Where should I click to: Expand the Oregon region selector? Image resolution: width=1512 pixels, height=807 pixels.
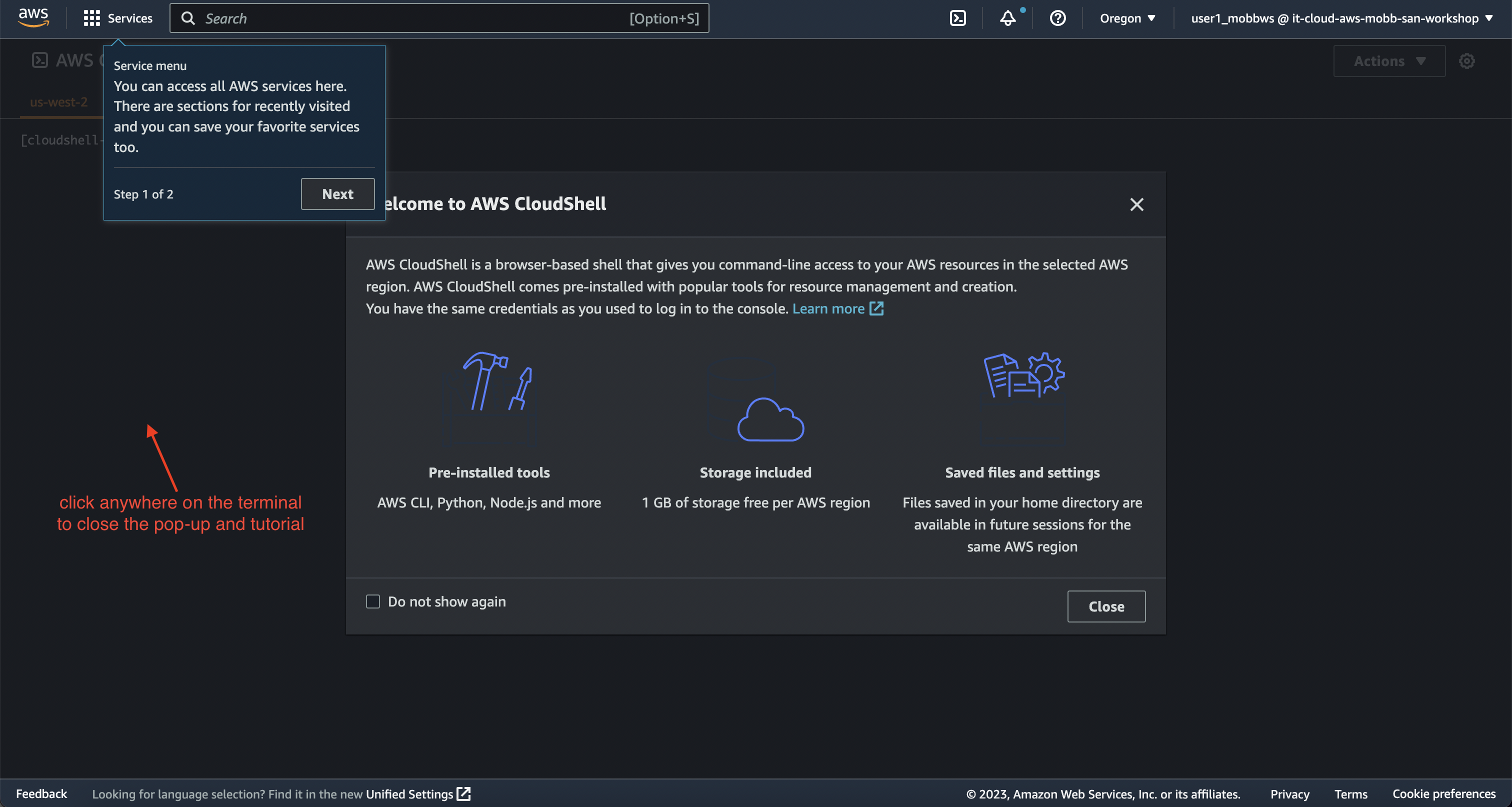(x=1127, y=18)
